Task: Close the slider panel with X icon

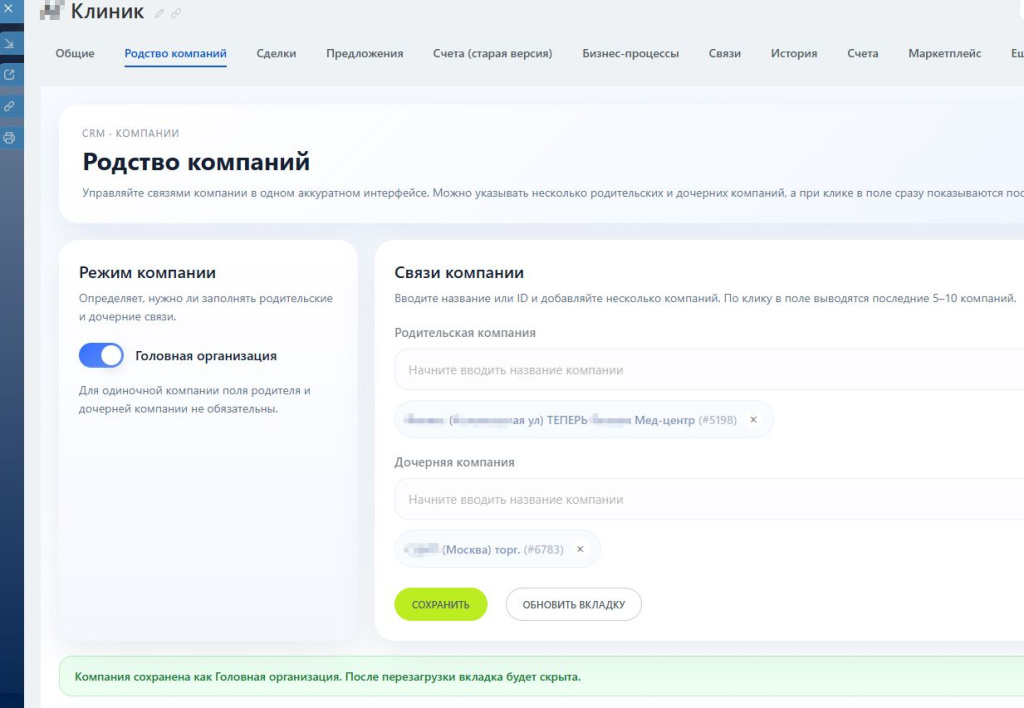Action: click(8, 9)
